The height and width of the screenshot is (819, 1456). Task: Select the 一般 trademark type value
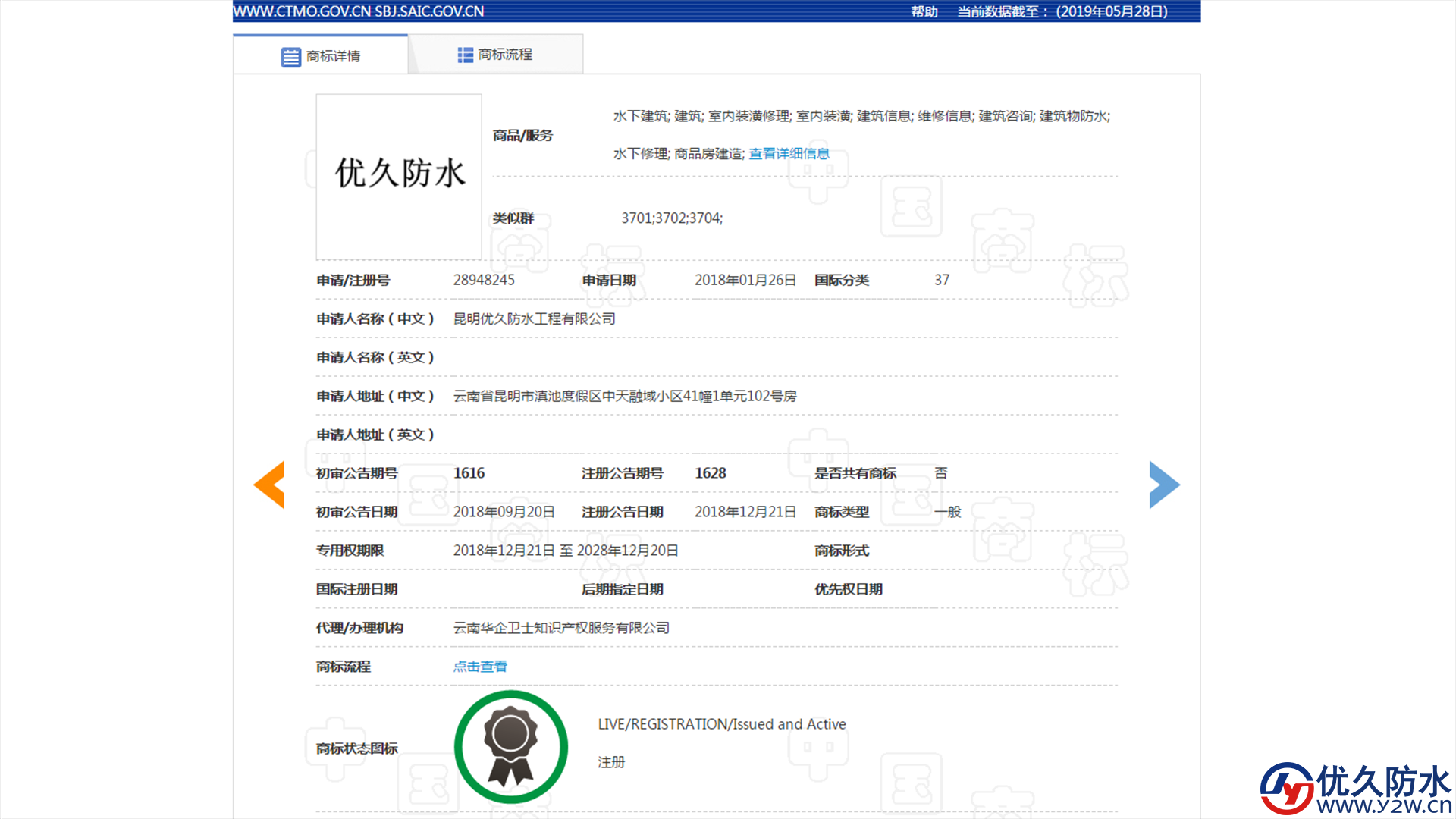(x=948, y=512)
